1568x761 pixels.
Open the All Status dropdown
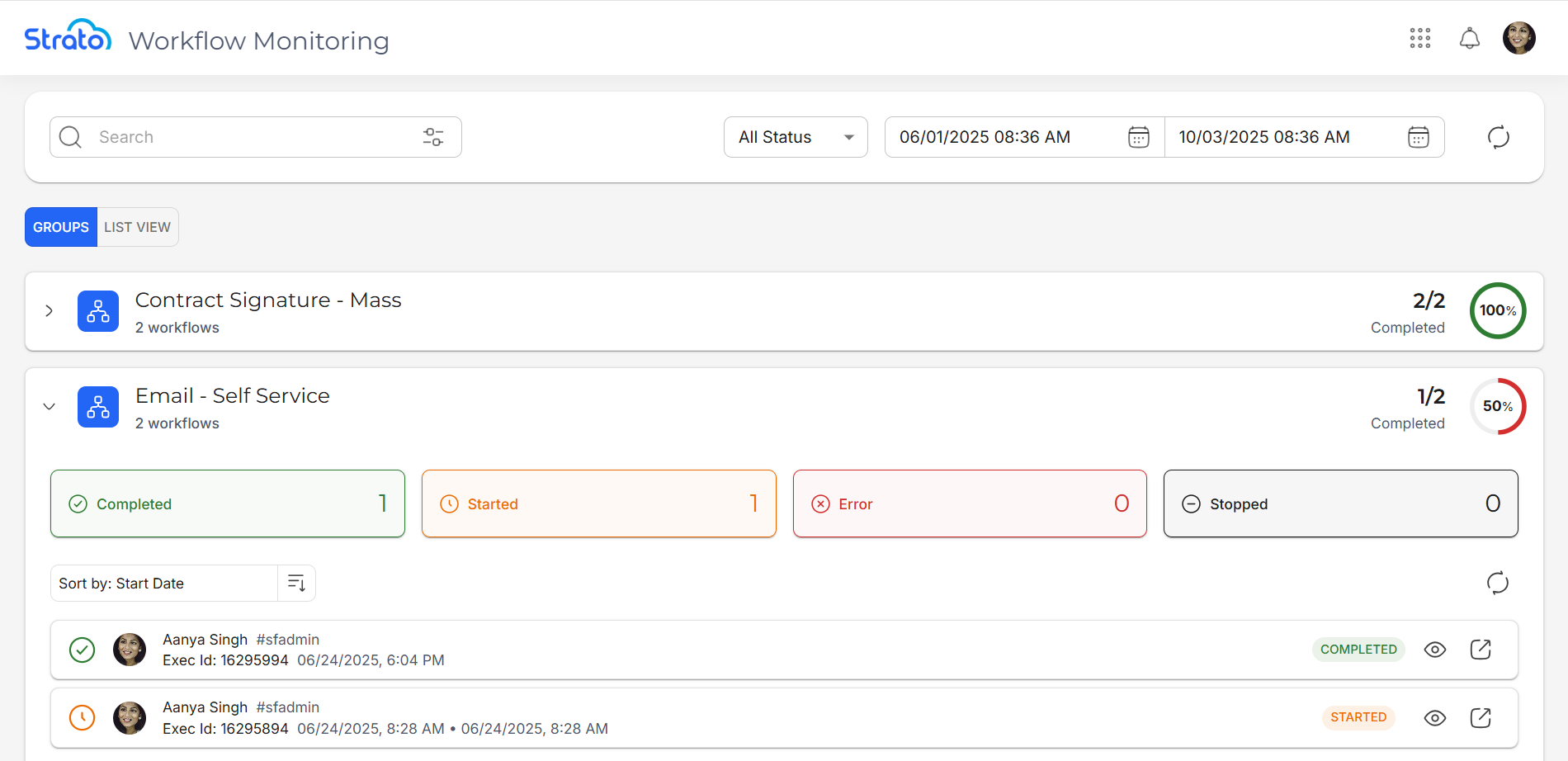[x=795, y=137]
